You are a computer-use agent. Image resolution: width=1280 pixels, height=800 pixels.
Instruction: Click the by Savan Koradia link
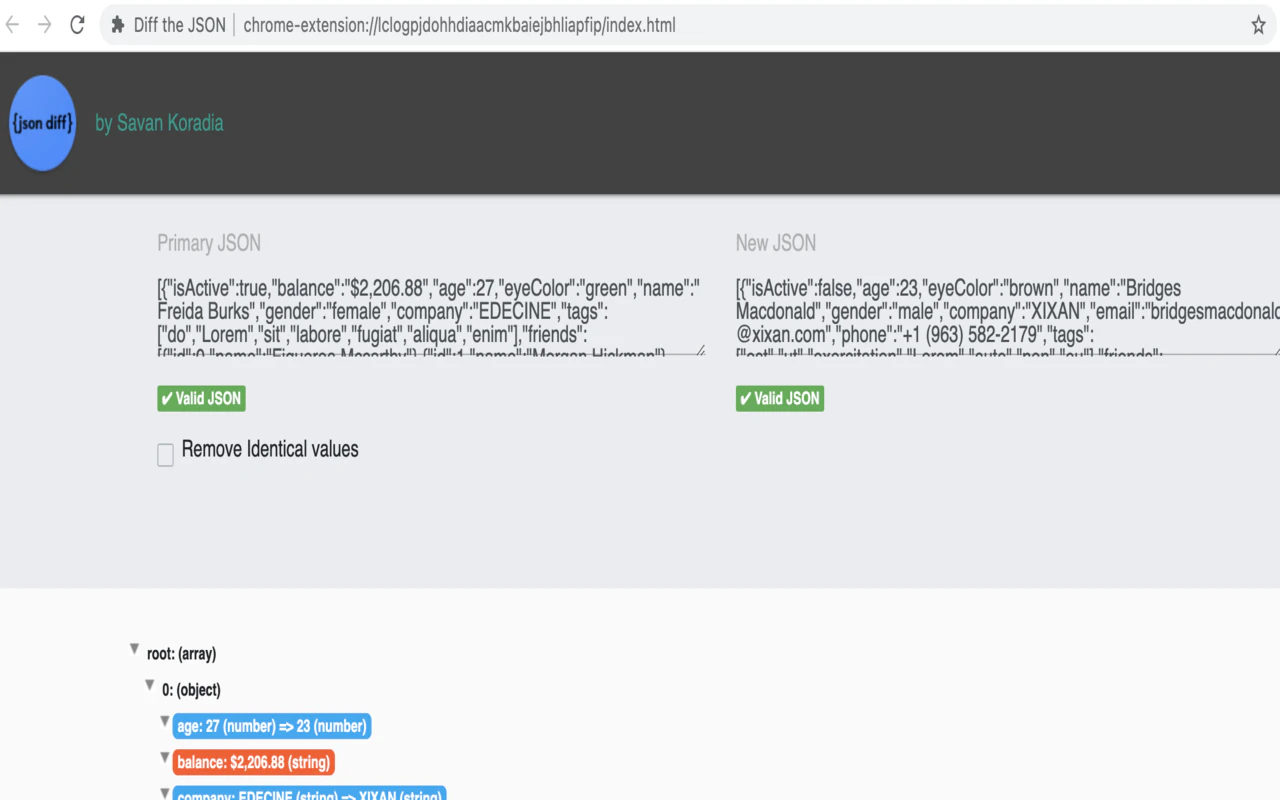pyautogui.click(x=159, y=122)
